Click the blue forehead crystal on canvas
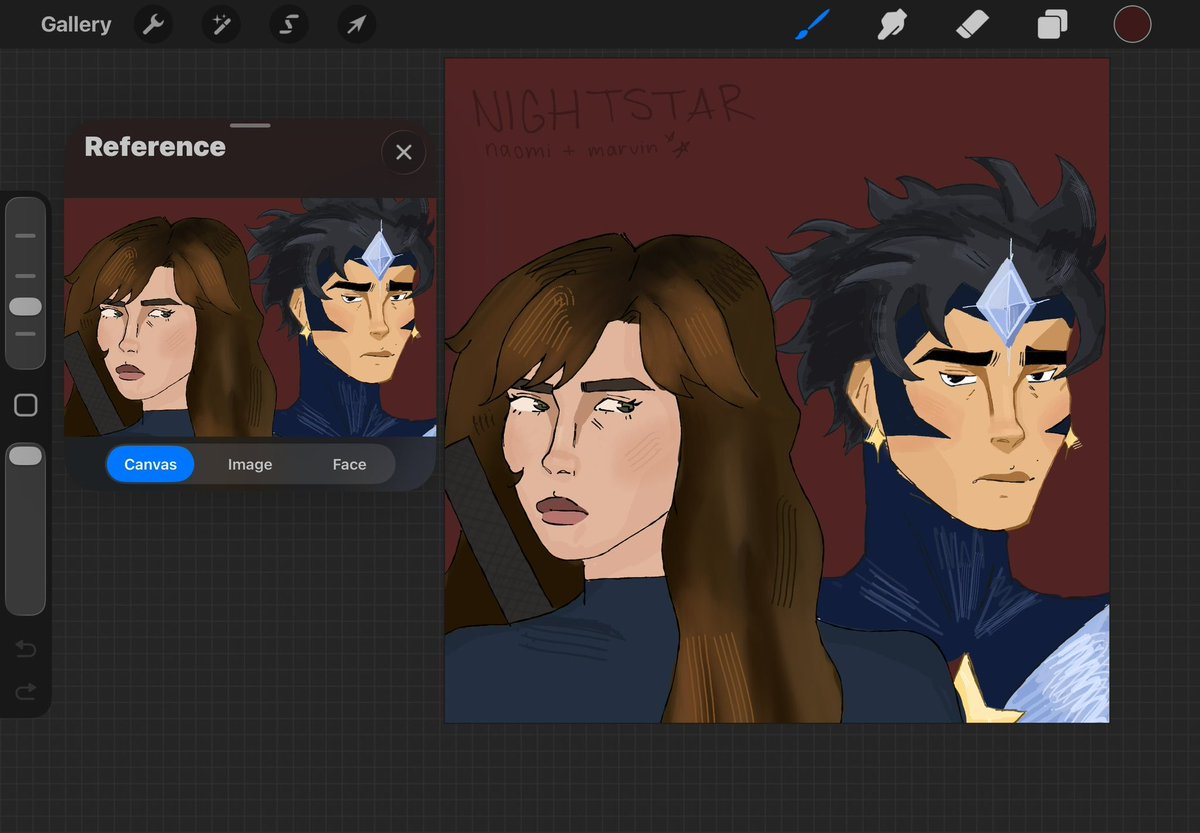Viewport: 1200px width, 833px height. pyautogui.click(x=1007, y=300)
